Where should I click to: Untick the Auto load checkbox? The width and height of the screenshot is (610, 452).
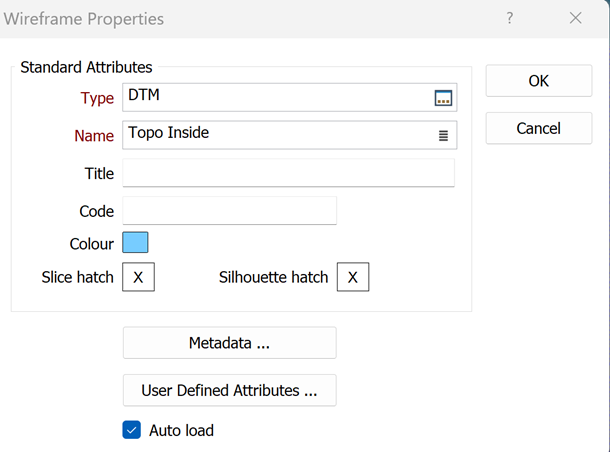click(x=131, y=430)
